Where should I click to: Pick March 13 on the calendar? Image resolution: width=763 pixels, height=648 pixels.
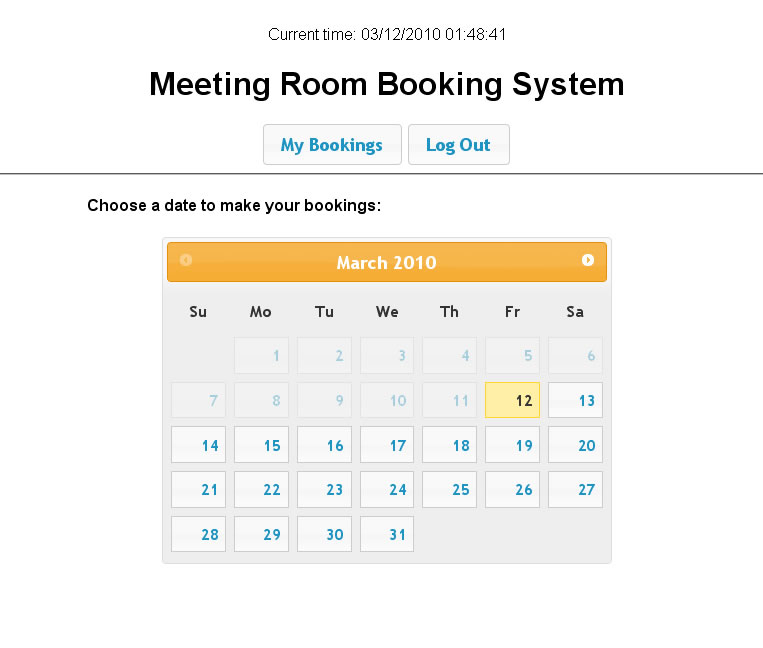click(x=575, y=400)
